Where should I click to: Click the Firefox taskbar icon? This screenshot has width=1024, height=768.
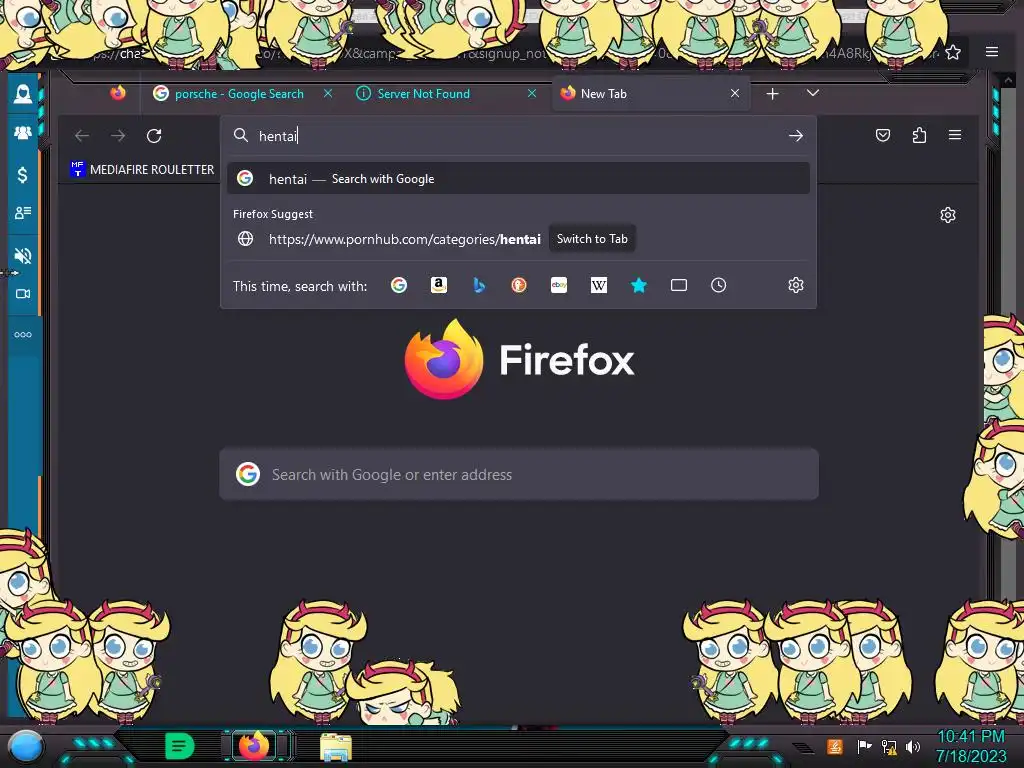(x=255, y=746)
